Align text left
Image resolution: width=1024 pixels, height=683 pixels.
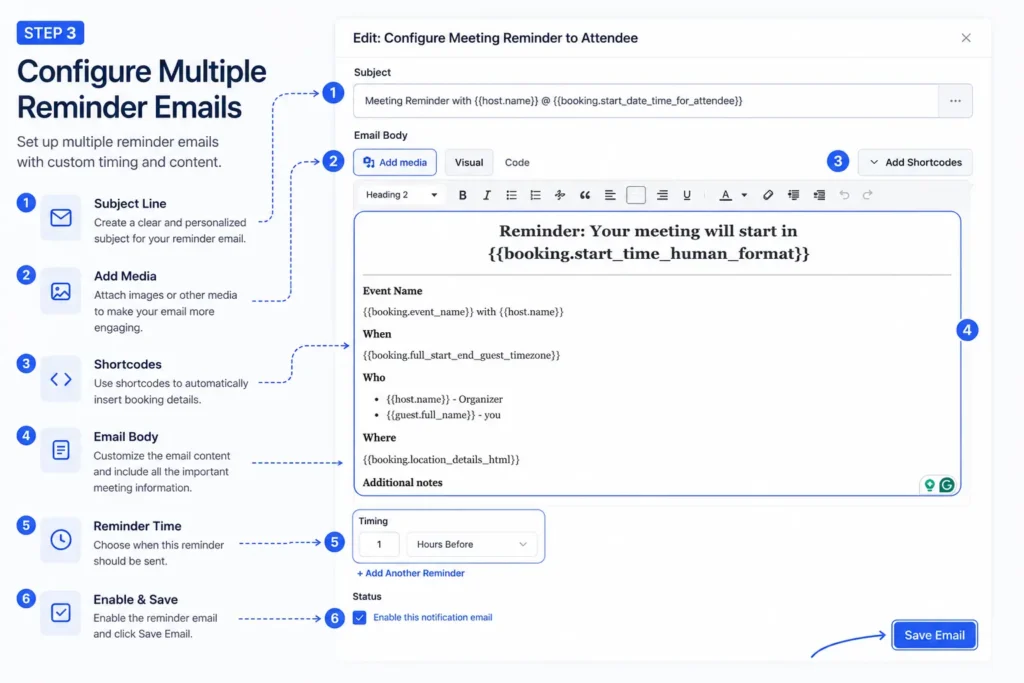(x=610, y=195)
